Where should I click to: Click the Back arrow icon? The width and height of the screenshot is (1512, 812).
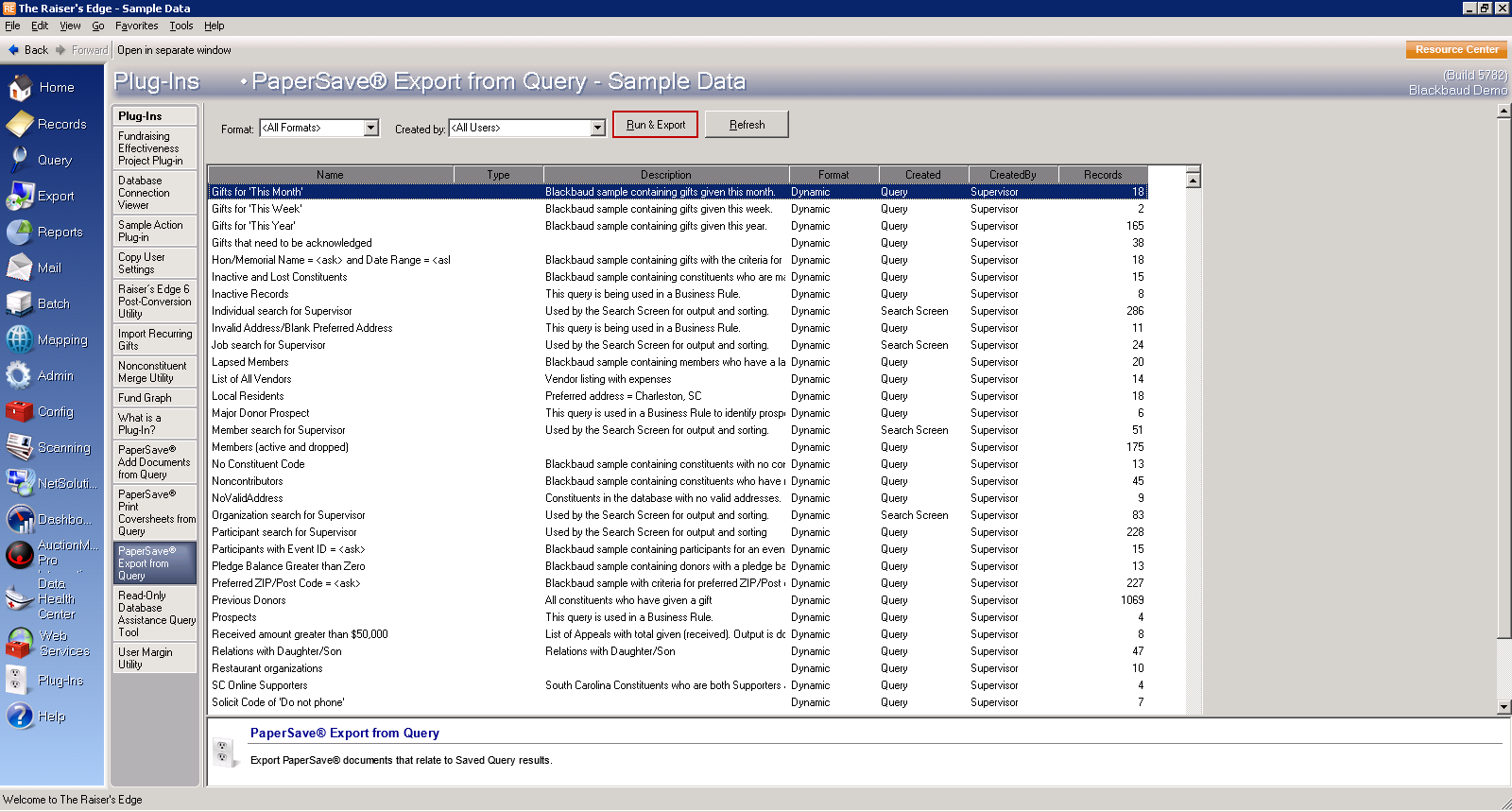point(13,50)
